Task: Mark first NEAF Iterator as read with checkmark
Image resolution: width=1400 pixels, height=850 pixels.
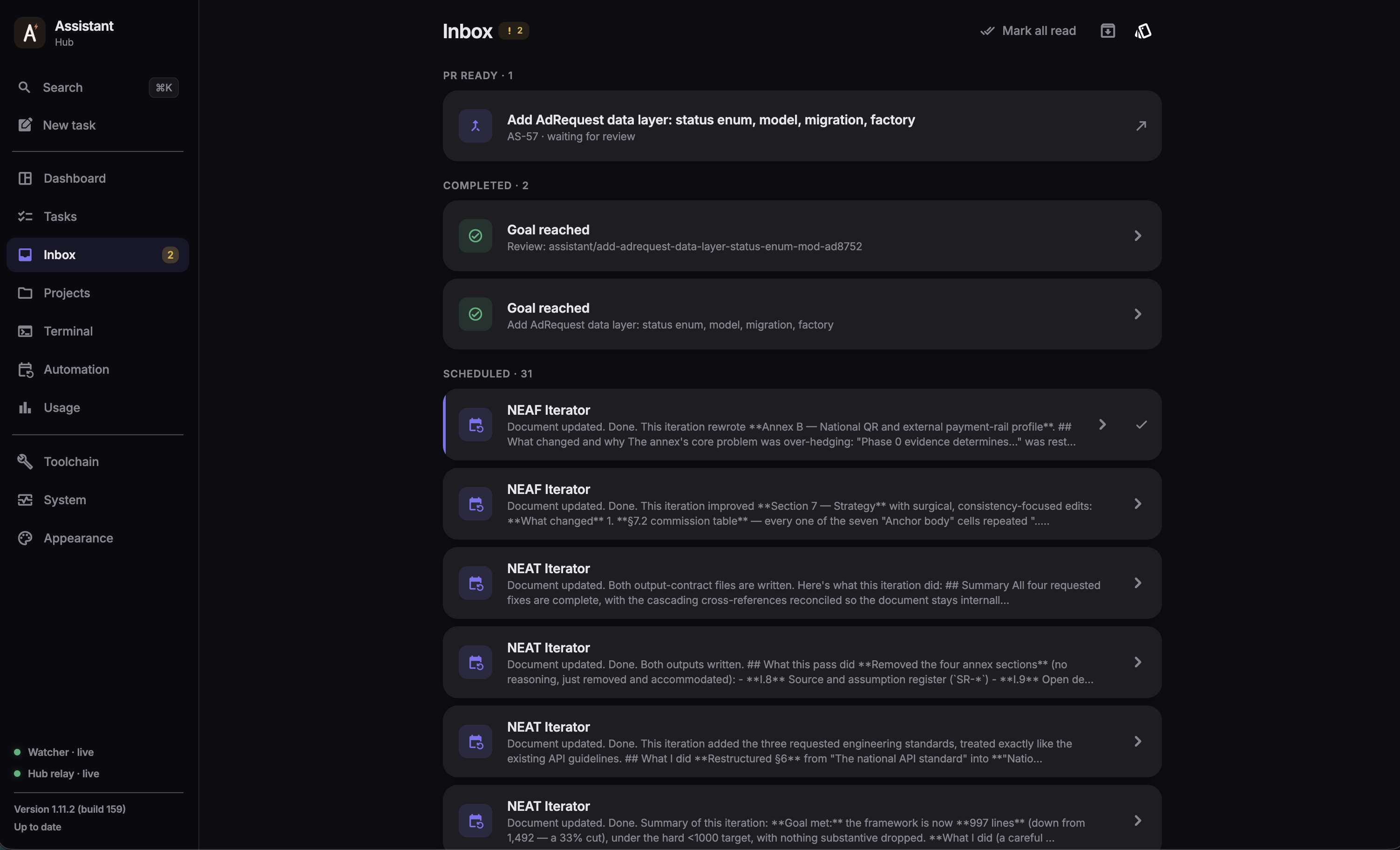Action: pos(1141,425)
